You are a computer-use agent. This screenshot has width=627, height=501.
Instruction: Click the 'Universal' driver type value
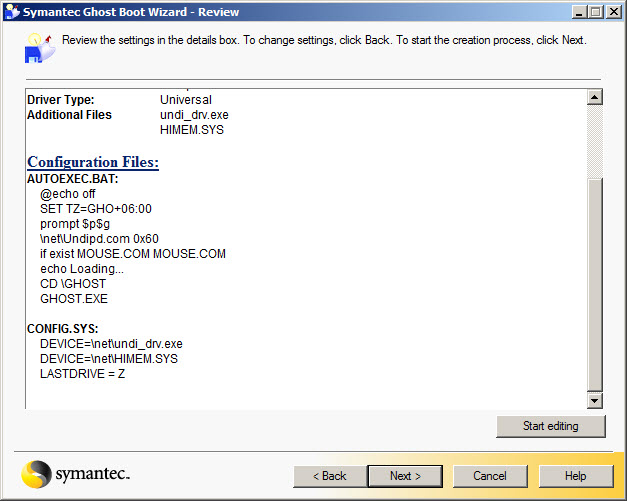tap(186, 100)
